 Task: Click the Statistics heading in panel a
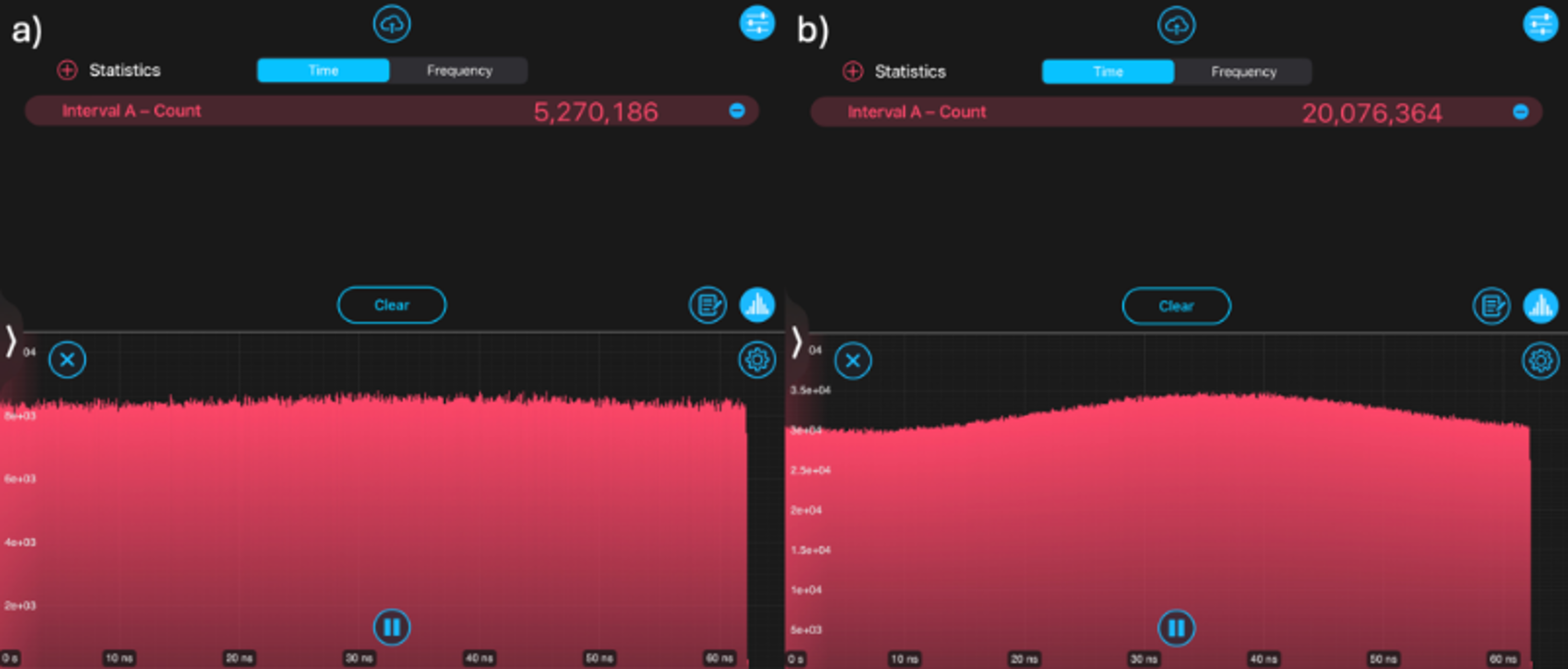tap(125, 70)
